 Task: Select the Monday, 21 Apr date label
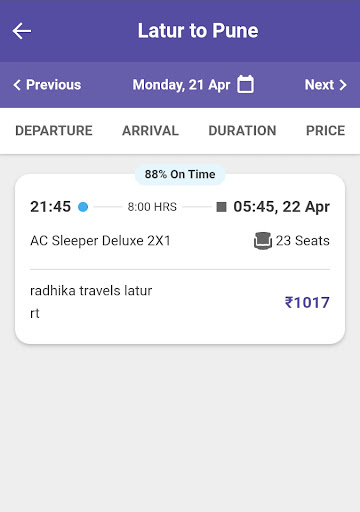(x=181, y=85)
